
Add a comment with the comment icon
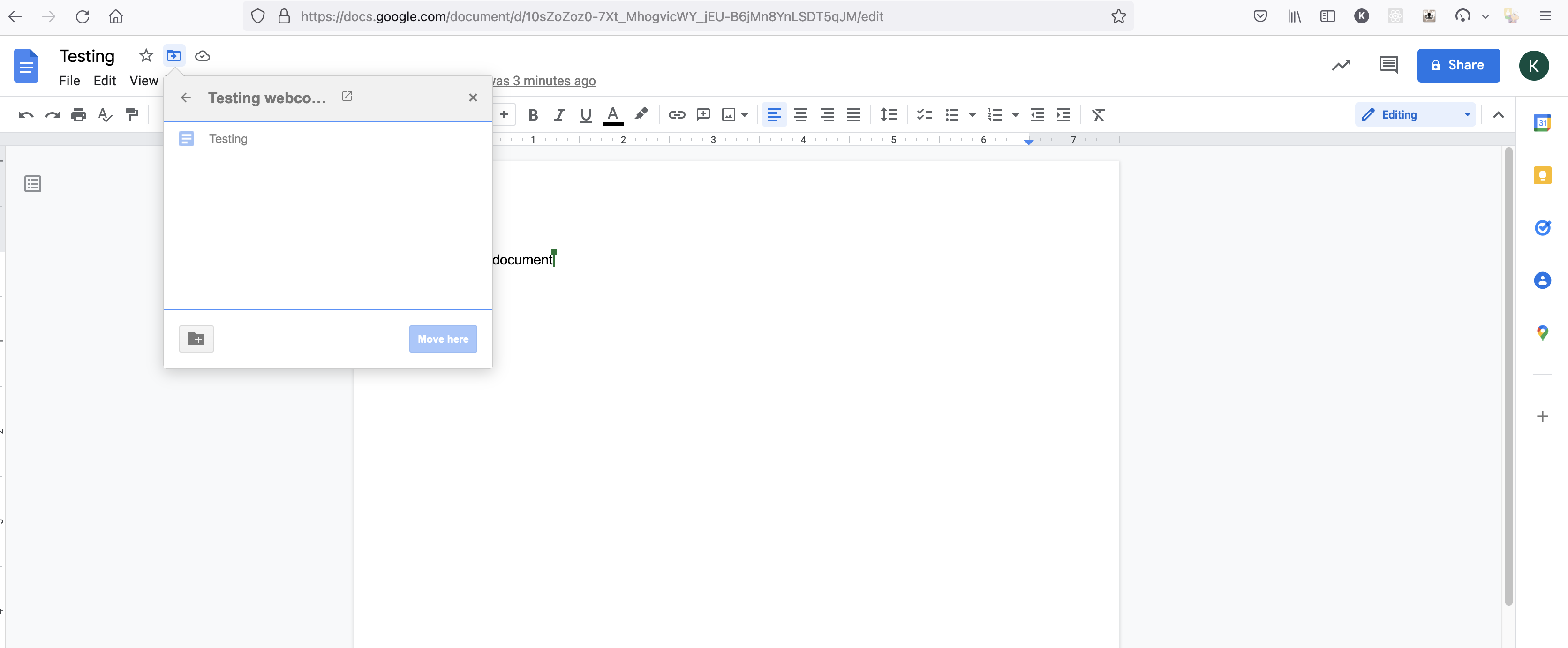click(703, 115)
